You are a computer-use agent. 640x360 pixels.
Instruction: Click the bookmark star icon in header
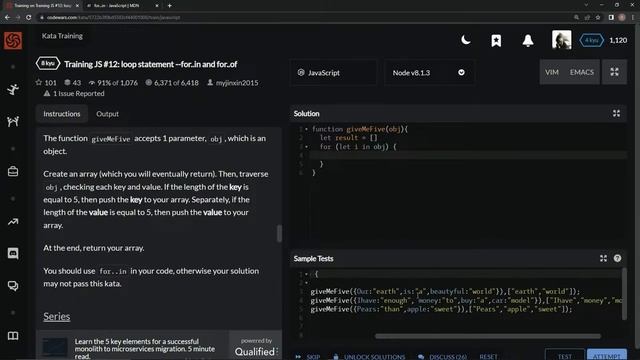pyautogui.click(x=496, y=40)
